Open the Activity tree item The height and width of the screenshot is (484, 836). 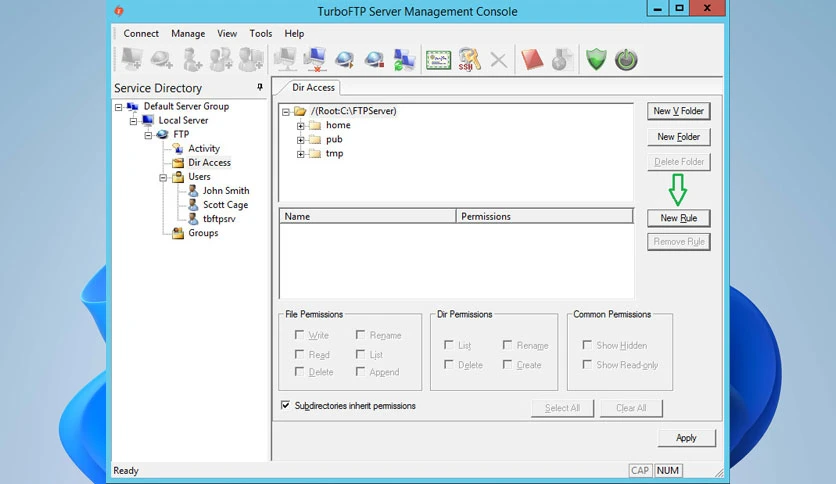[x=204, y=148]
